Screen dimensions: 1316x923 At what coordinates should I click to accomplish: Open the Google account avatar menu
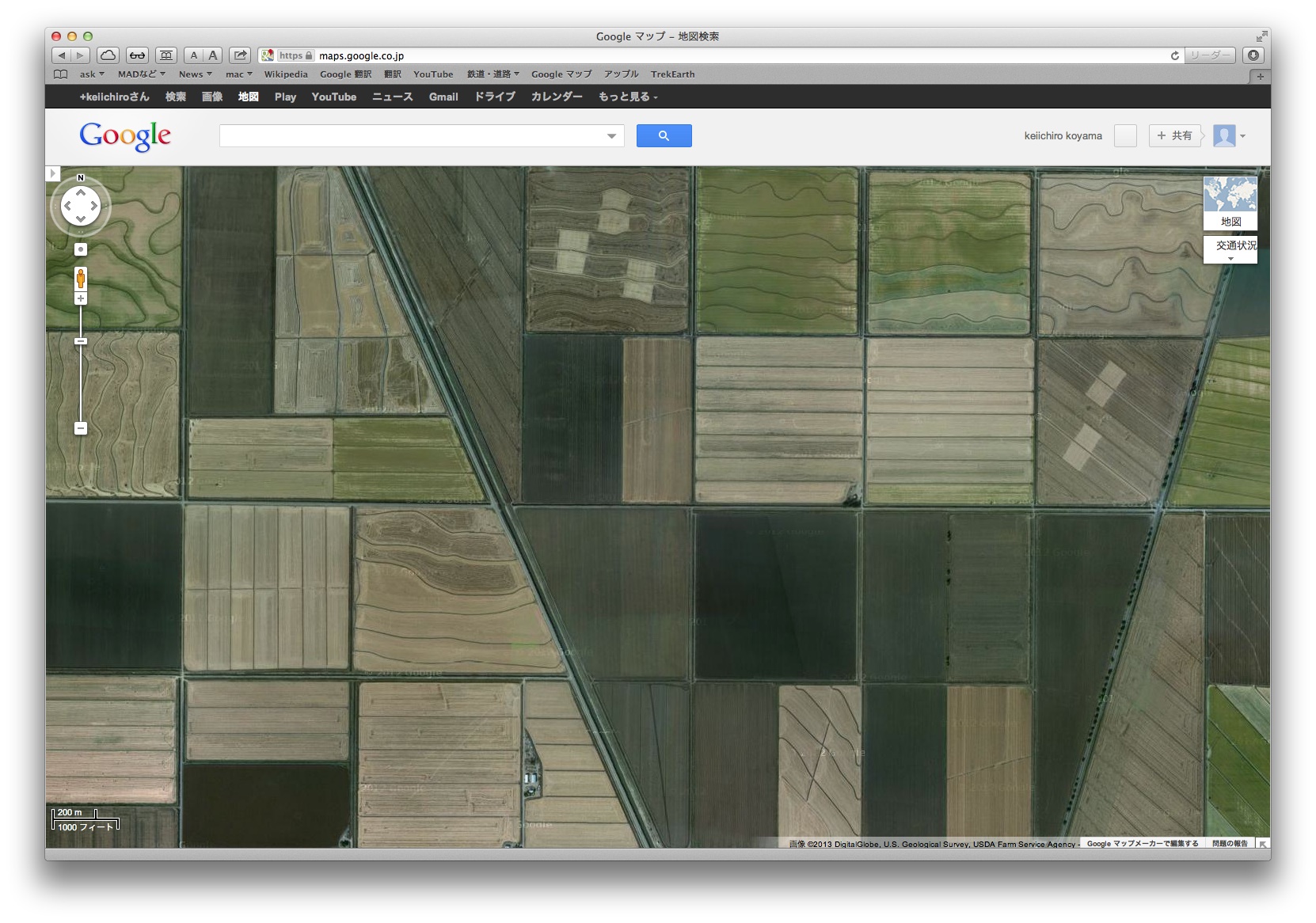pos(1230,136)
